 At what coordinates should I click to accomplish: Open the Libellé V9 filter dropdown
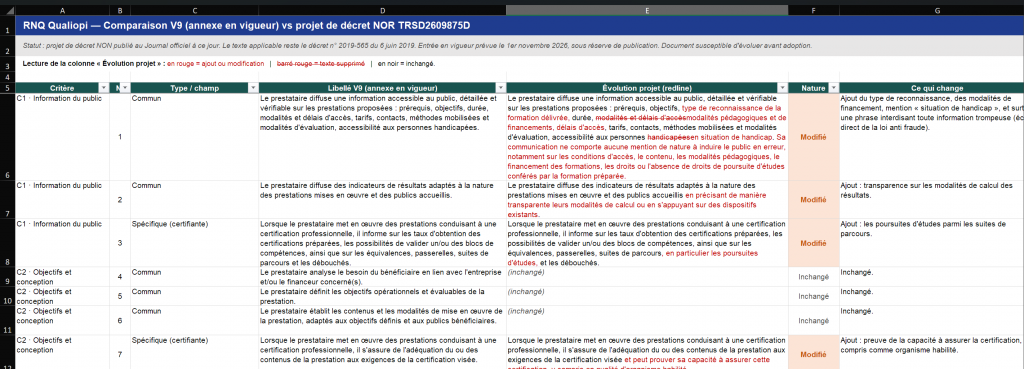click(x=500, y=88)
